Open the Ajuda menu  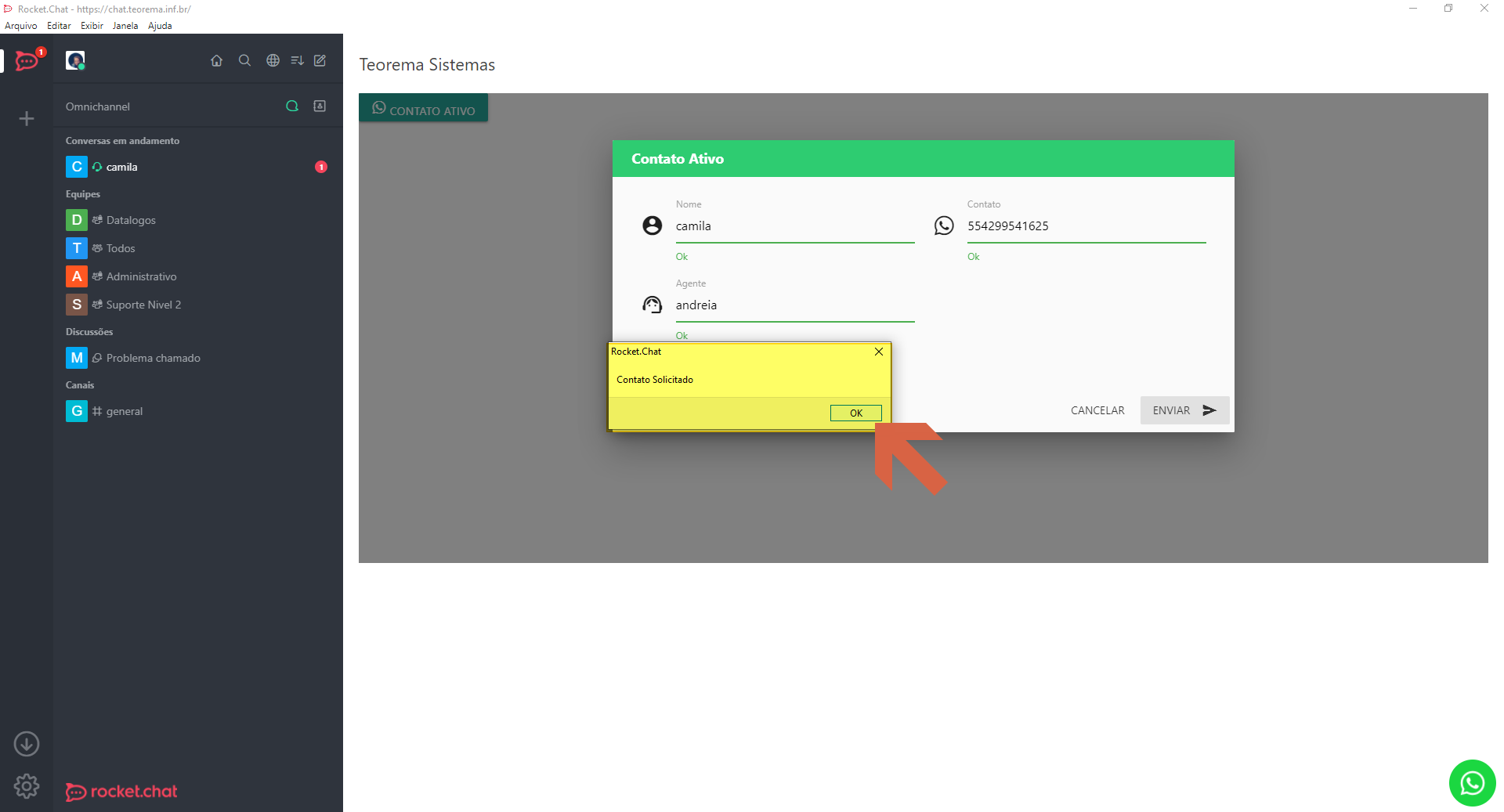pyautogui.click(x=160, y=26)
